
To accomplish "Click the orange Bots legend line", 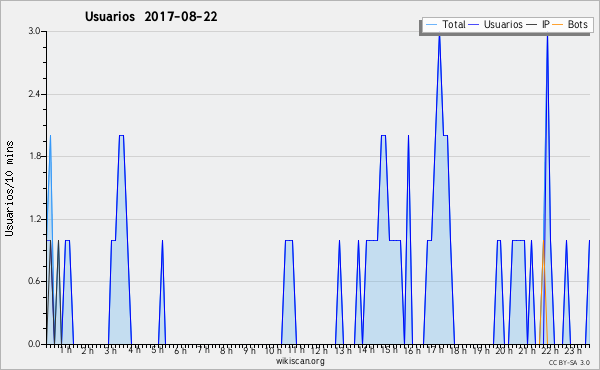I will pyautogui.click(x=558, y=25).
